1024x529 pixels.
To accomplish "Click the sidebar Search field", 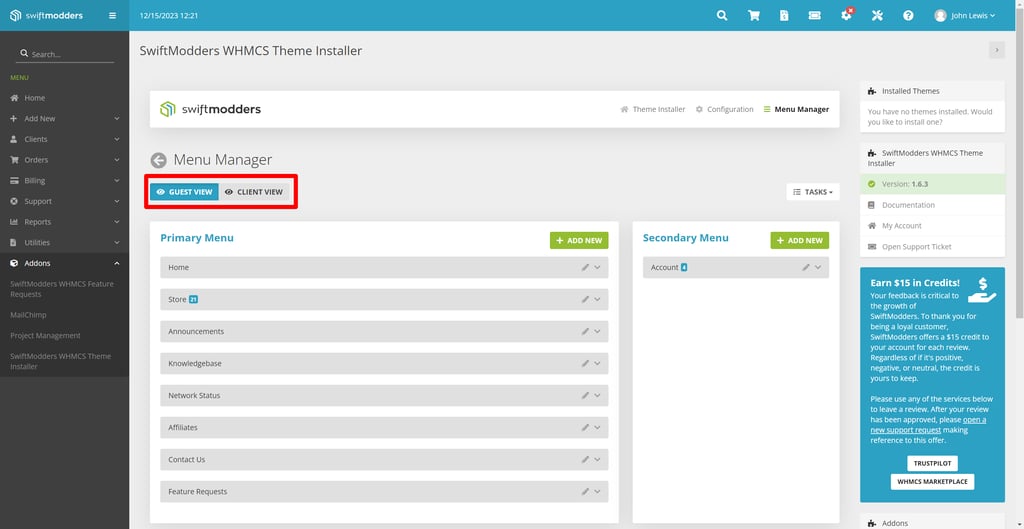I will point(65,54).
